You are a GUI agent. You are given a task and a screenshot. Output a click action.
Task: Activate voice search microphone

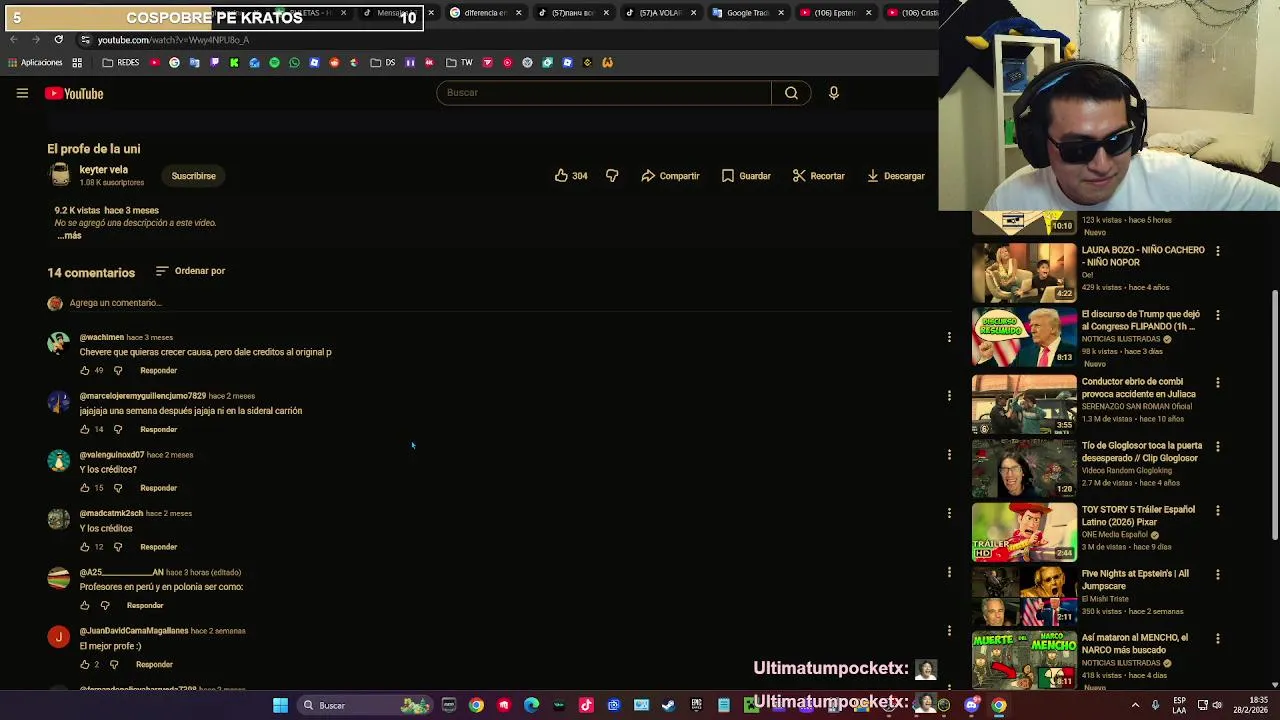(834, 93)
